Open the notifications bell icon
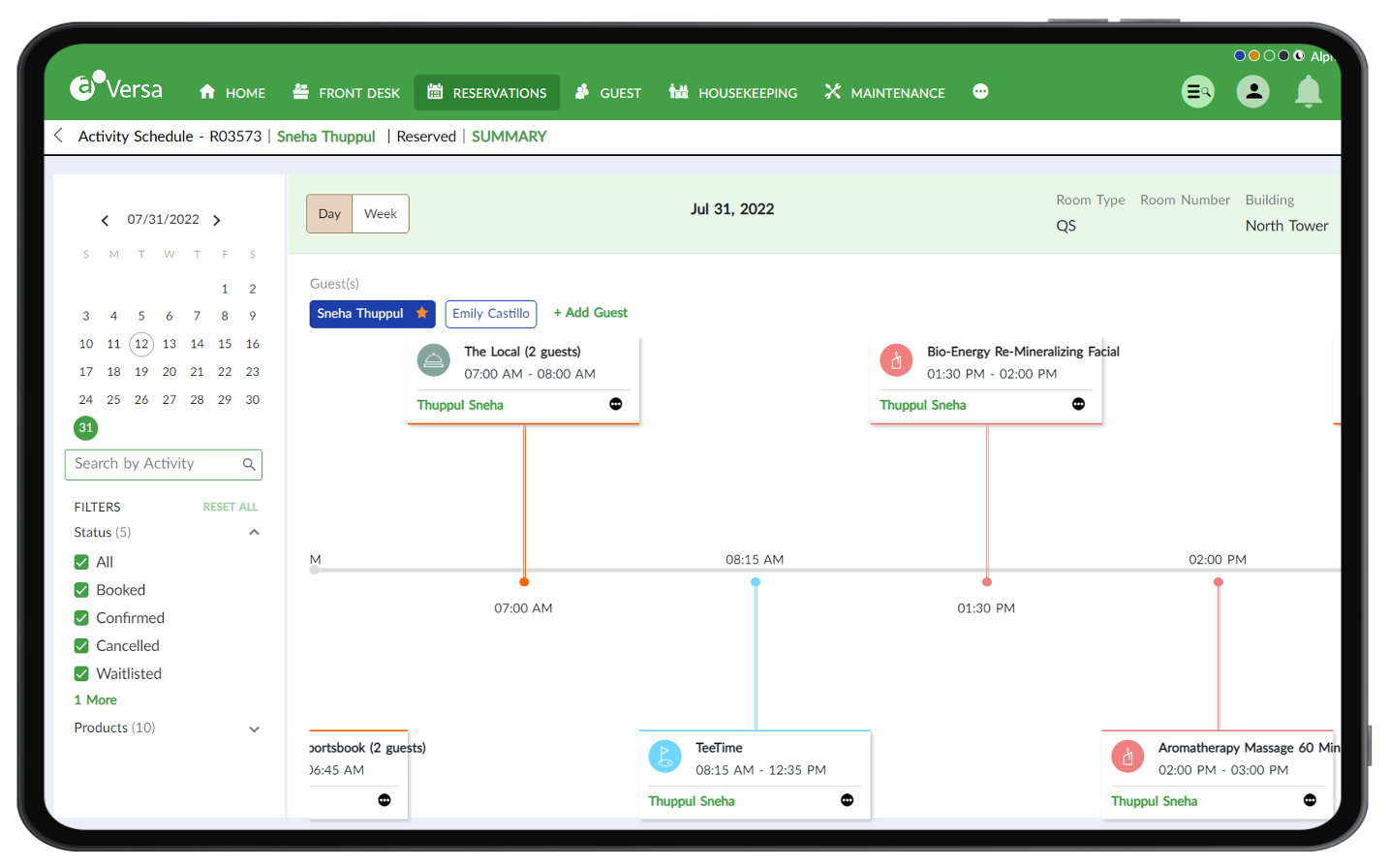The width and height of the screenshot is (1390, 868). click(x=1308, y=92)
